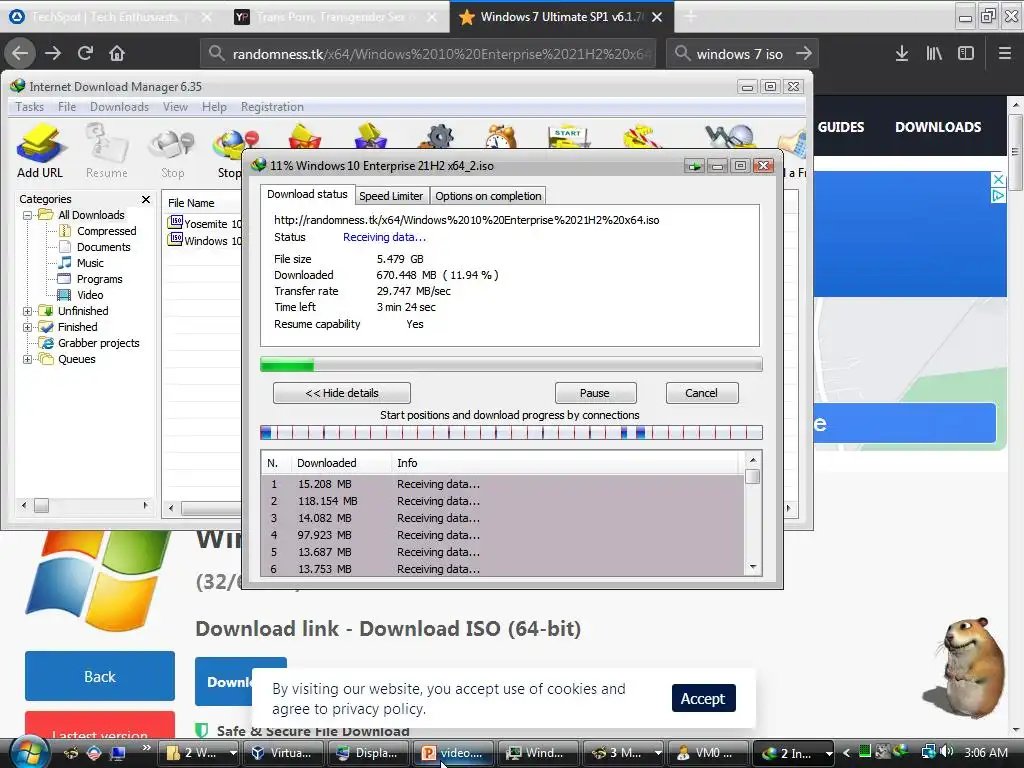Toggle the browser sidebar icon
Image resolution: width=1024 pixels, height=768 pixels.
click(966, 54)
